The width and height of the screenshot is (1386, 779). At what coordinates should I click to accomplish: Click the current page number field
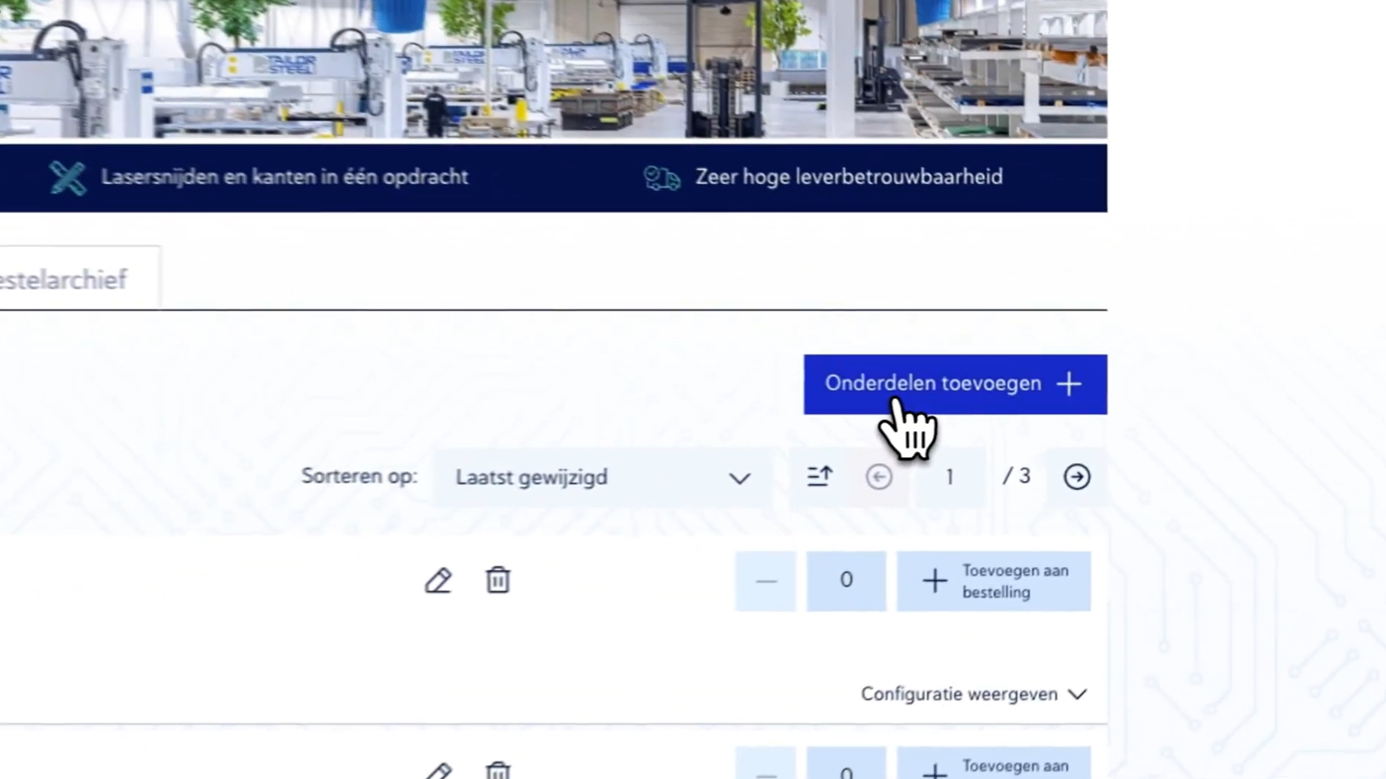(x=949, y=477)
